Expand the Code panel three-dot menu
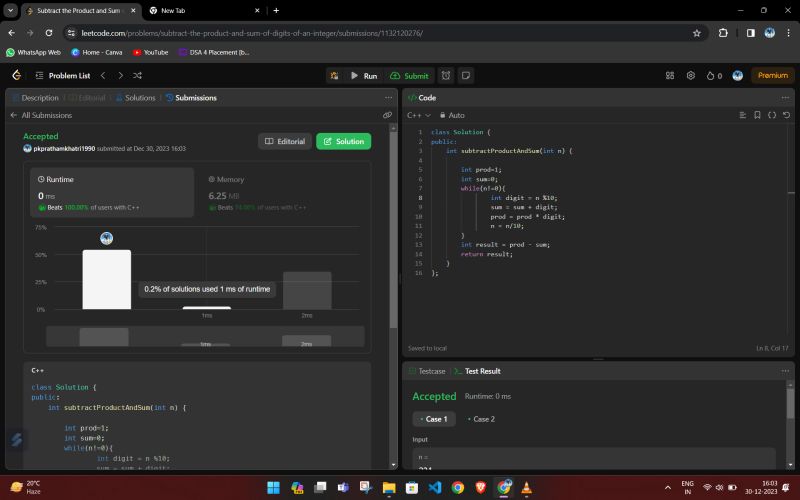Screen dimensions: 800x500 click(x=786, y=97)
